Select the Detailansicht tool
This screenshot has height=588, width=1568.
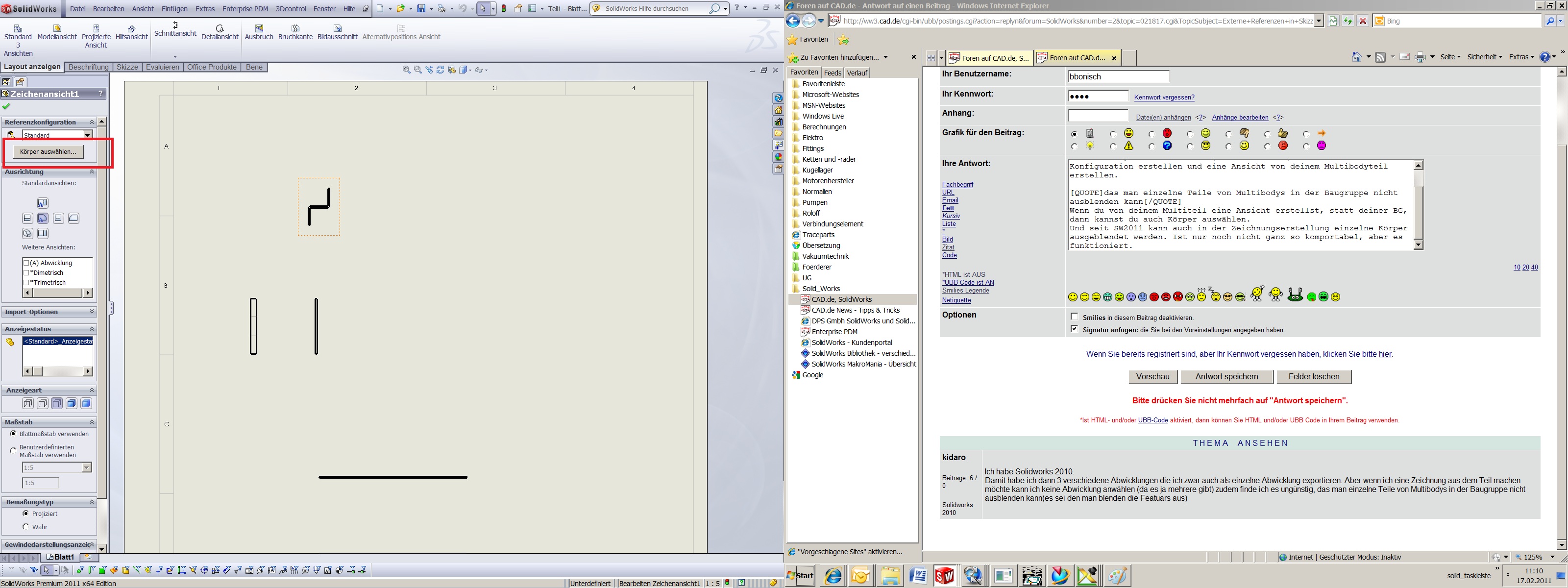220,28
